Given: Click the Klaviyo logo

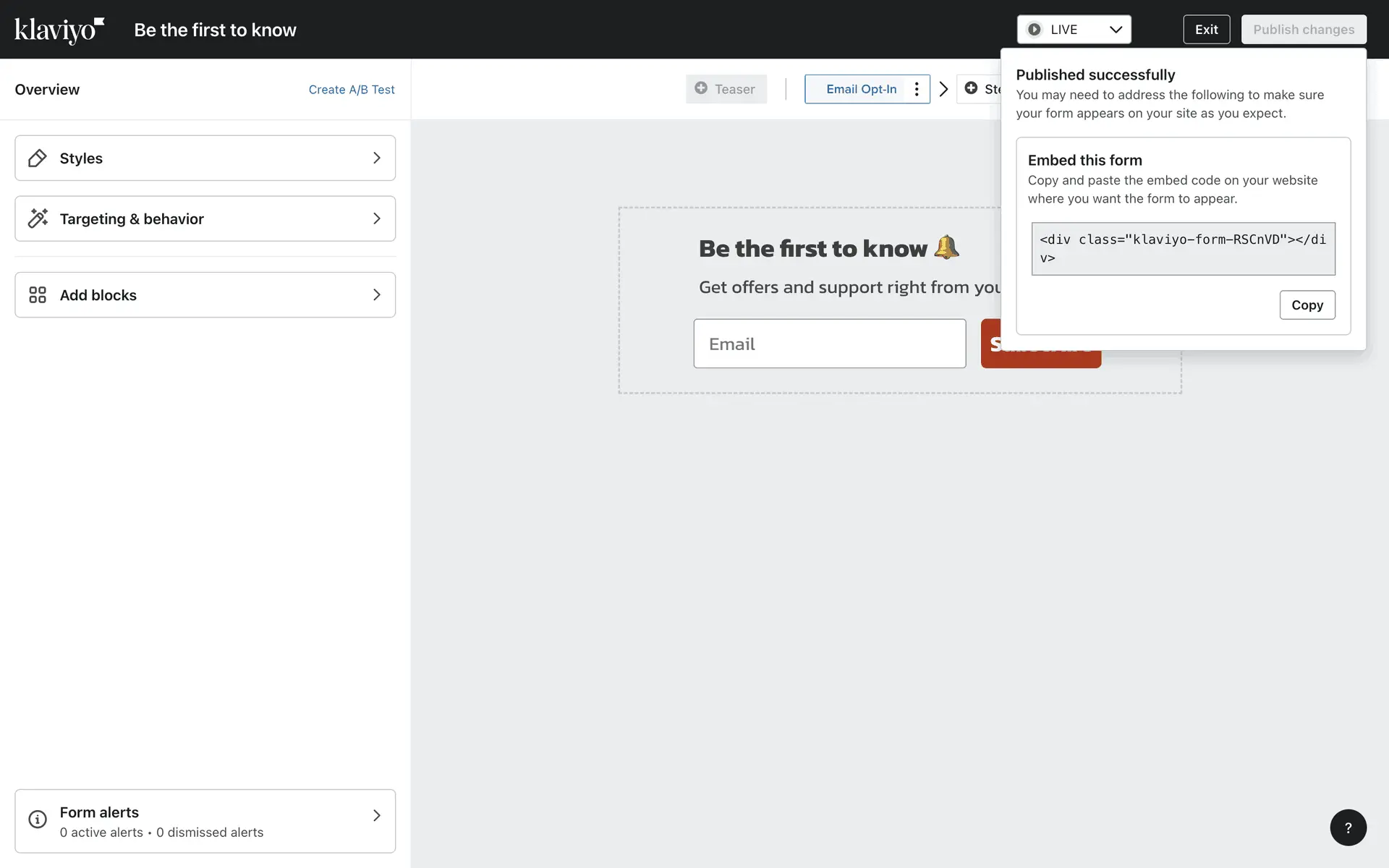Looking at the screenshot, I should tap(59, 30).
